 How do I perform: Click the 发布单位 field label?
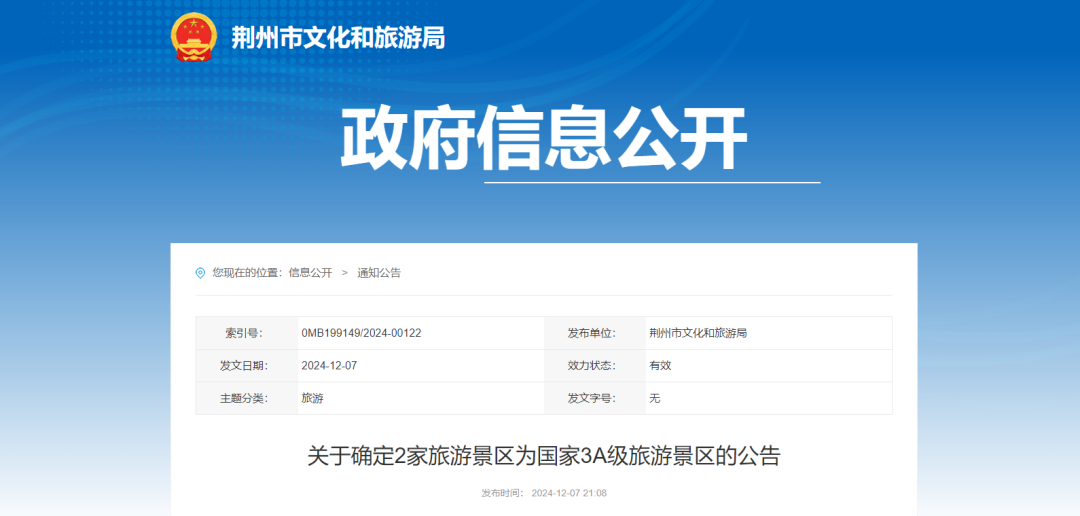(591, 333)
